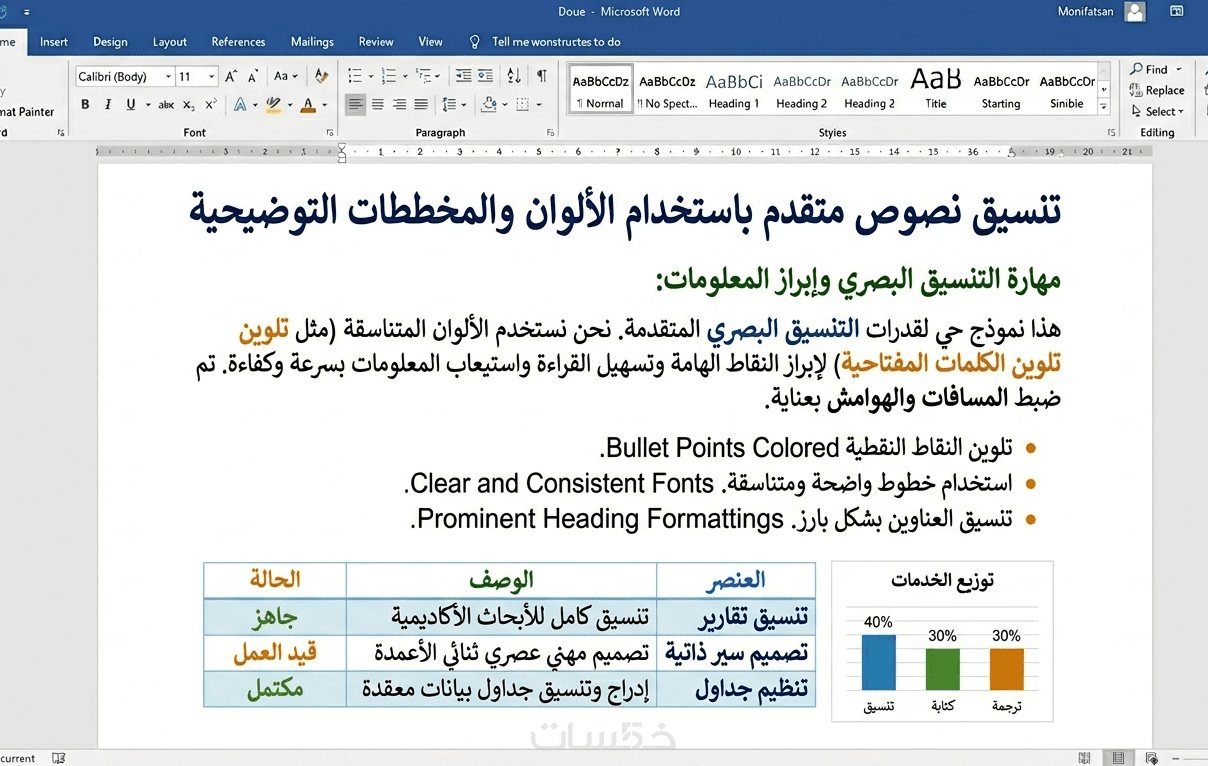
Task: Toggle superscript formatting
Action: (210, 104)
